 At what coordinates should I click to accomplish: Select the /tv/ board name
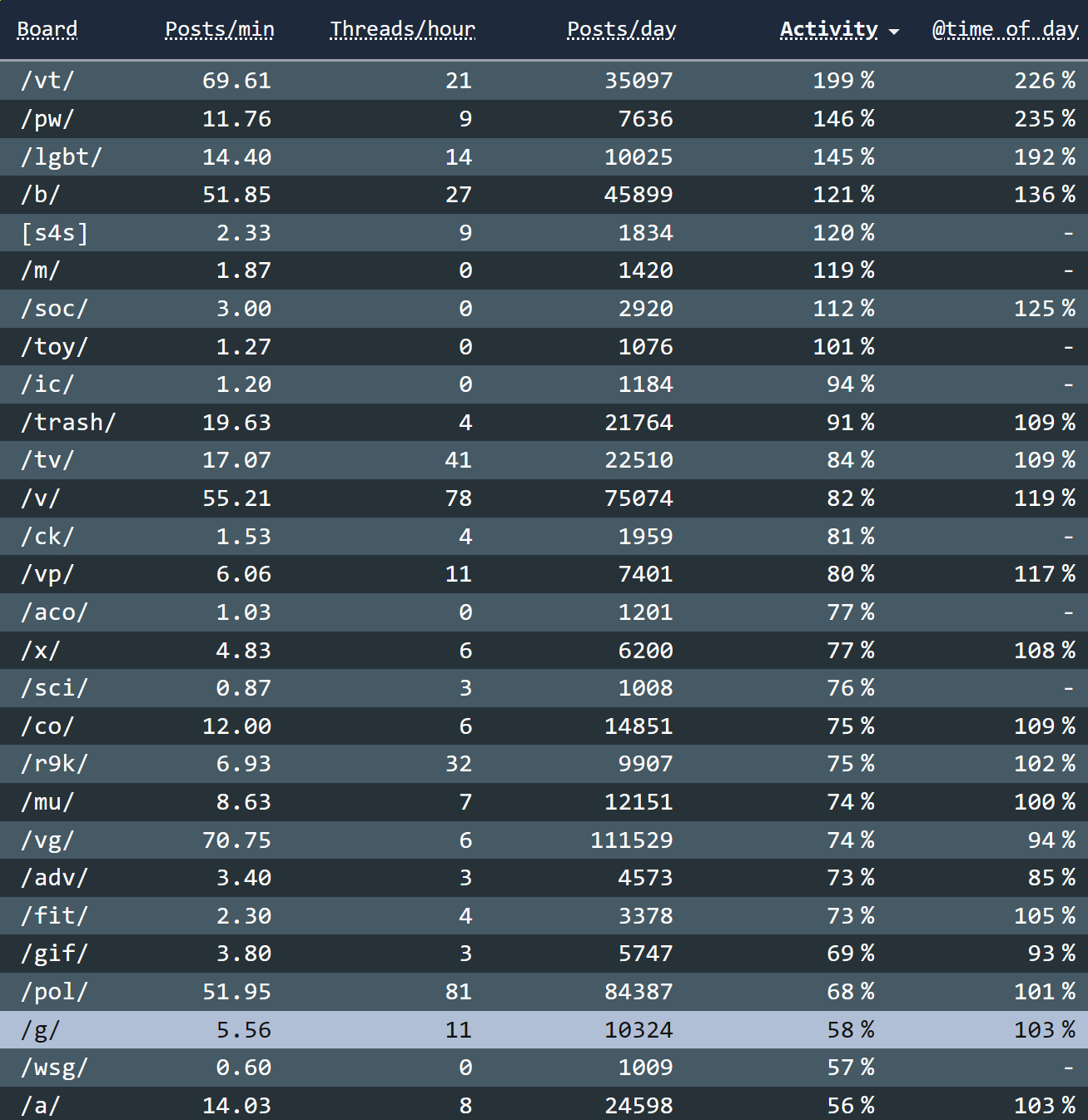pyautogui.click(x=47, y=460)
